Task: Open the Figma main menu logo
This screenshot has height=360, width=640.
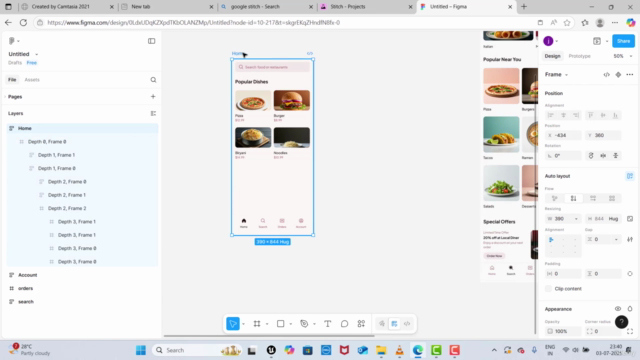Action: [12, 41]
